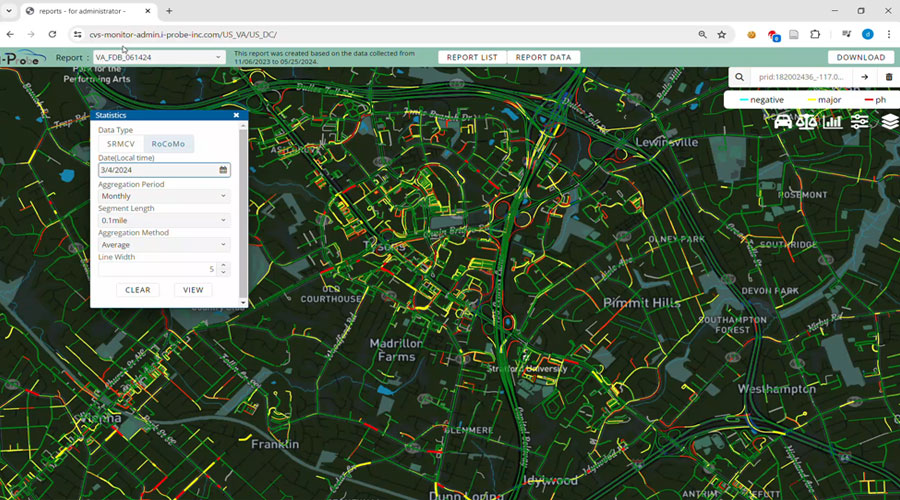The height and width of the screenshot is (500, 900).
Task: Open the balance scale comparison tool
Action: 808,122
